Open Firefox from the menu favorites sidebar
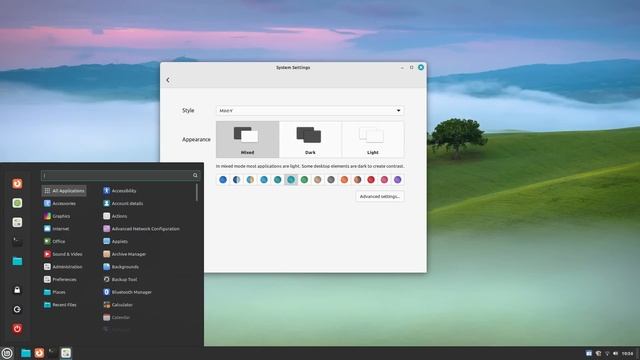The height and width of the screenshot is (360, 640). 17,184
